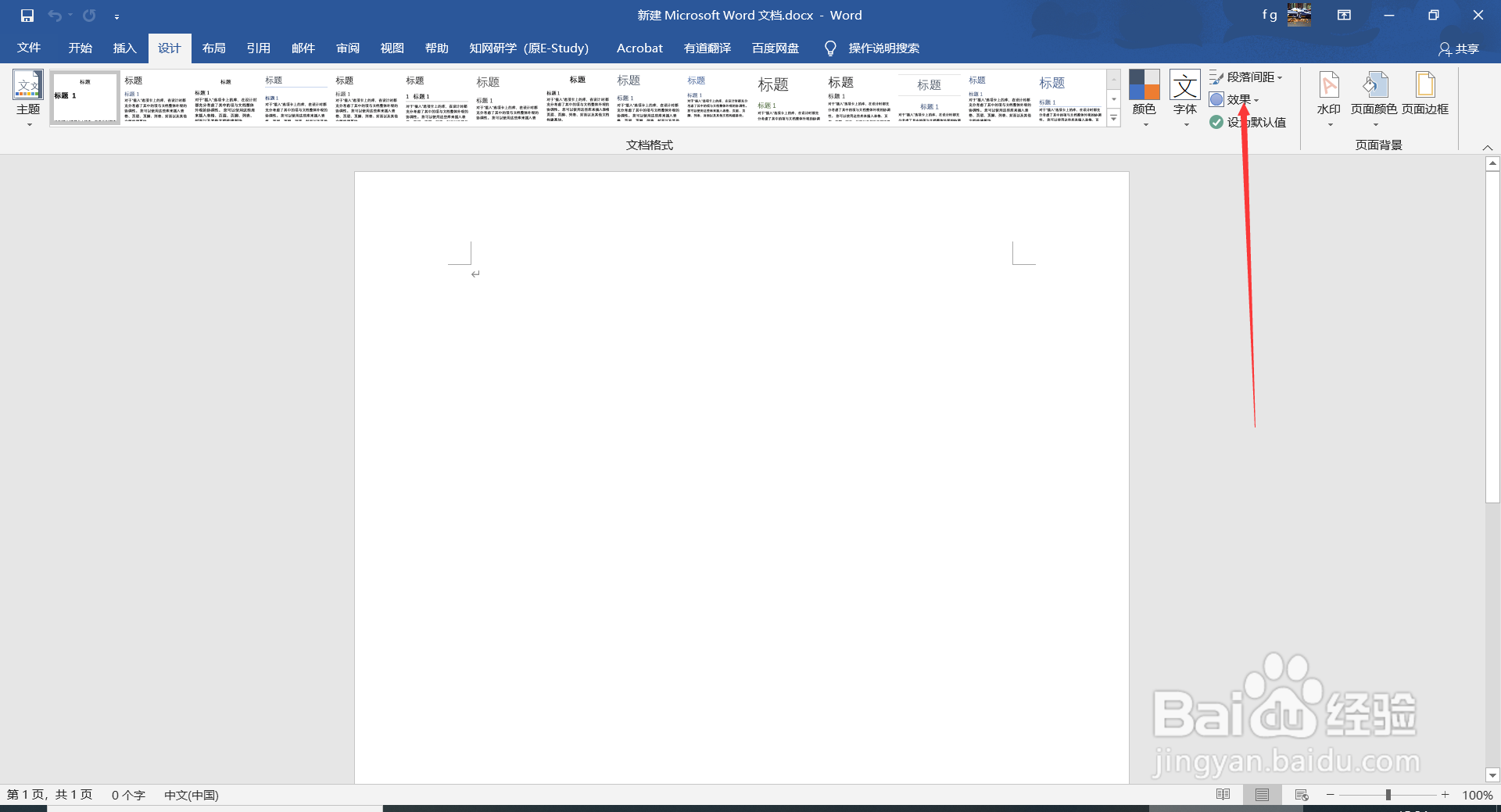Switch to Print Layout view icon
Image resolution: width=1501 pixels, height=812 pixels.
(x=1262, y=795)
